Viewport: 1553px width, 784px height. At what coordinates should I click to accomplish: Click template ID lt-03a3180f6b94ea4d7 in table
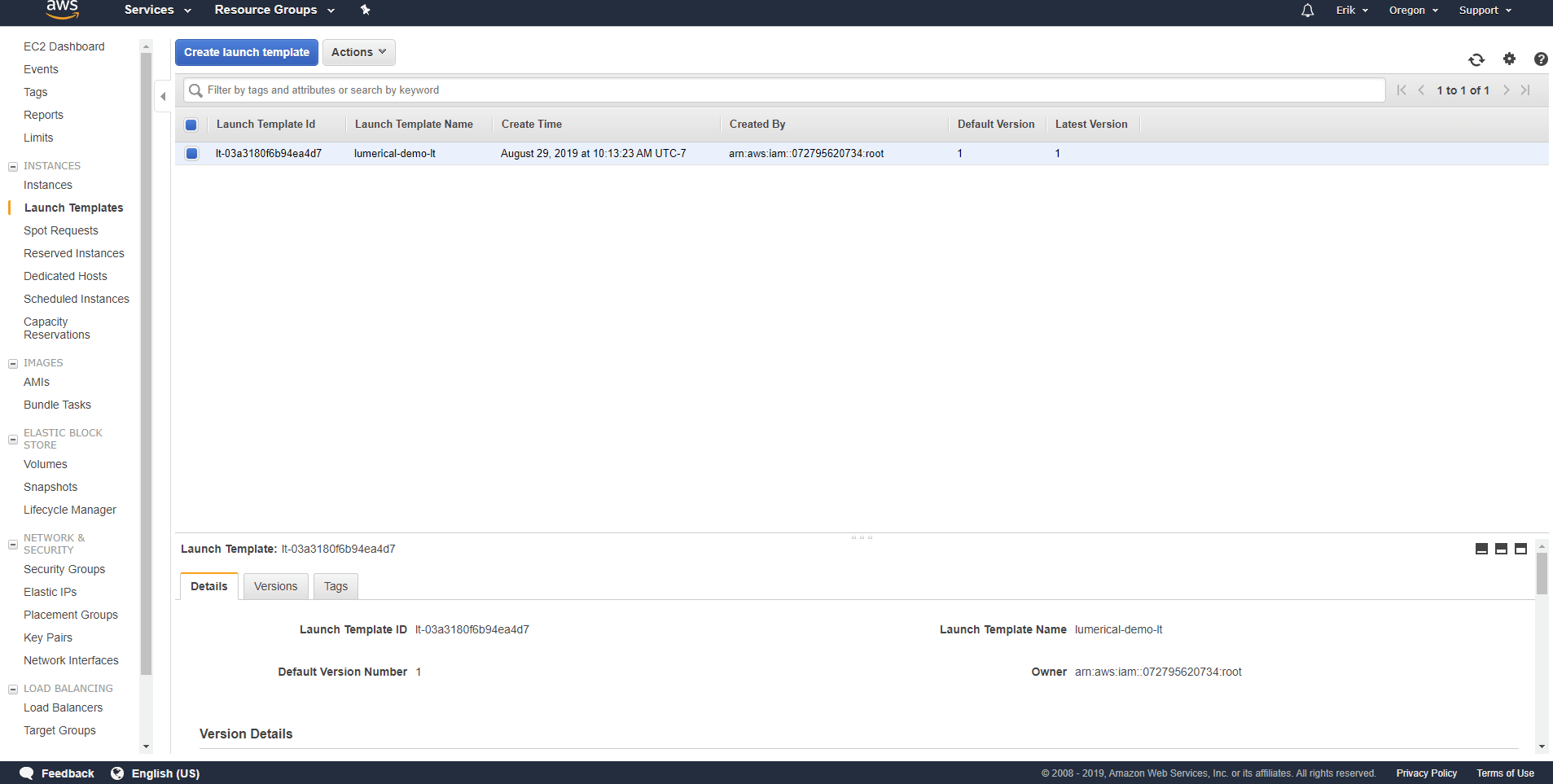(269, 153)
